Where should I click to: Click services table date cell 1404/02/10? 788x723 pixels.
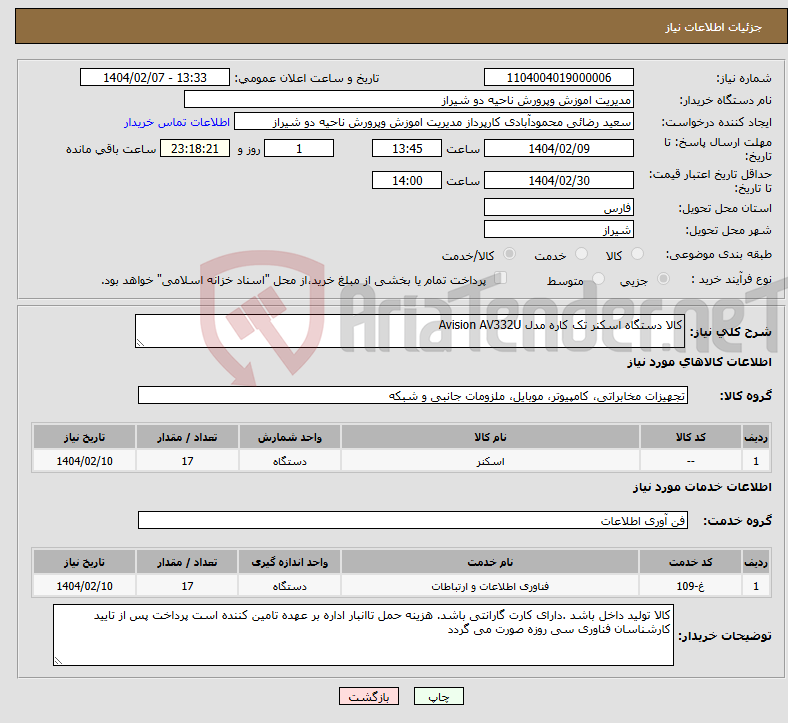(x=84, y=586)
